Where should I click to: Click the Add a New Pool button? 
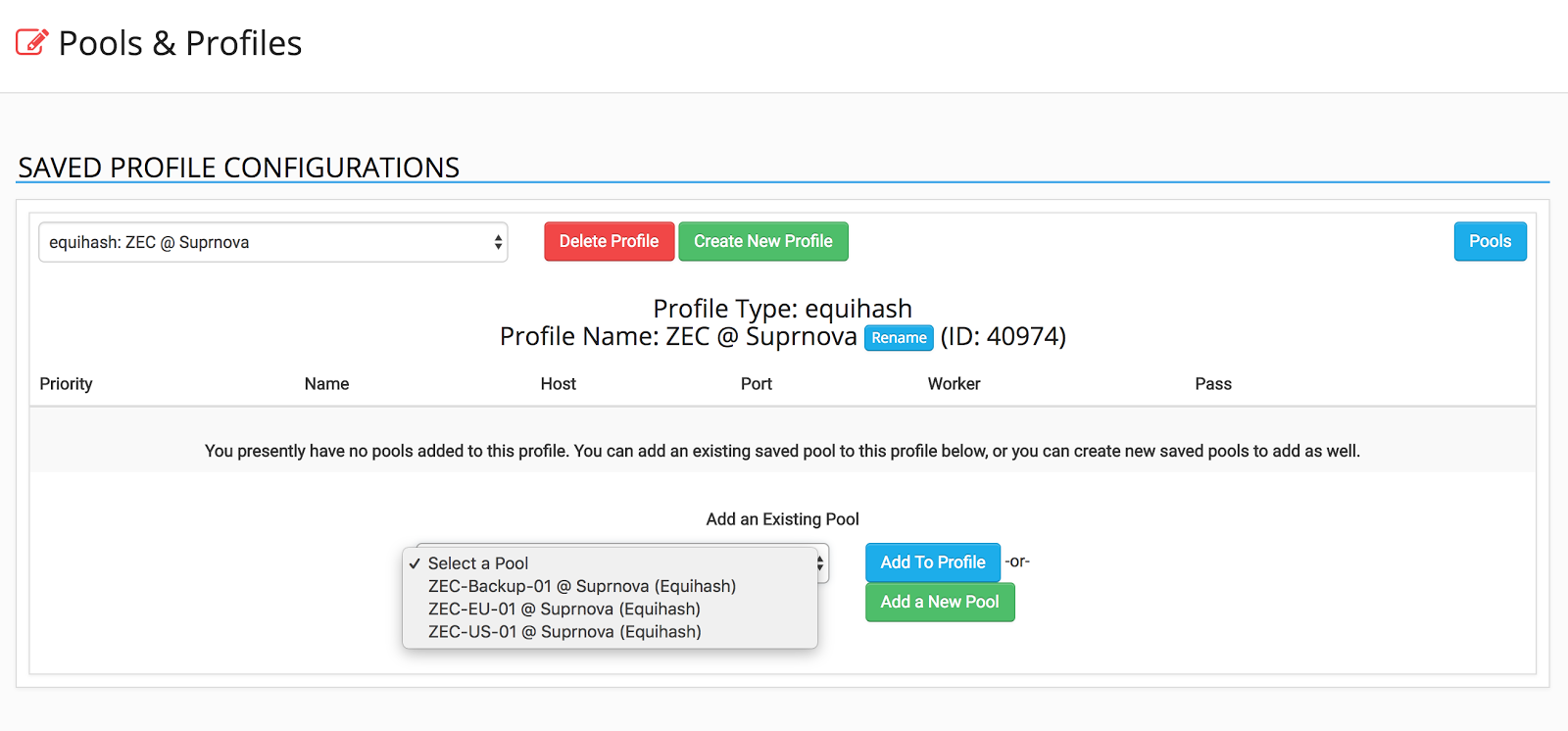940,602
